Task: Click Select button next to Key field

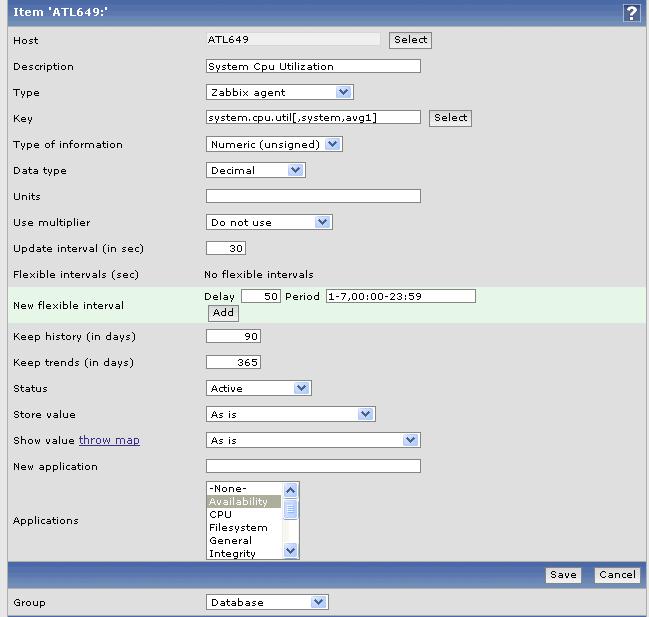Action: 450,118
